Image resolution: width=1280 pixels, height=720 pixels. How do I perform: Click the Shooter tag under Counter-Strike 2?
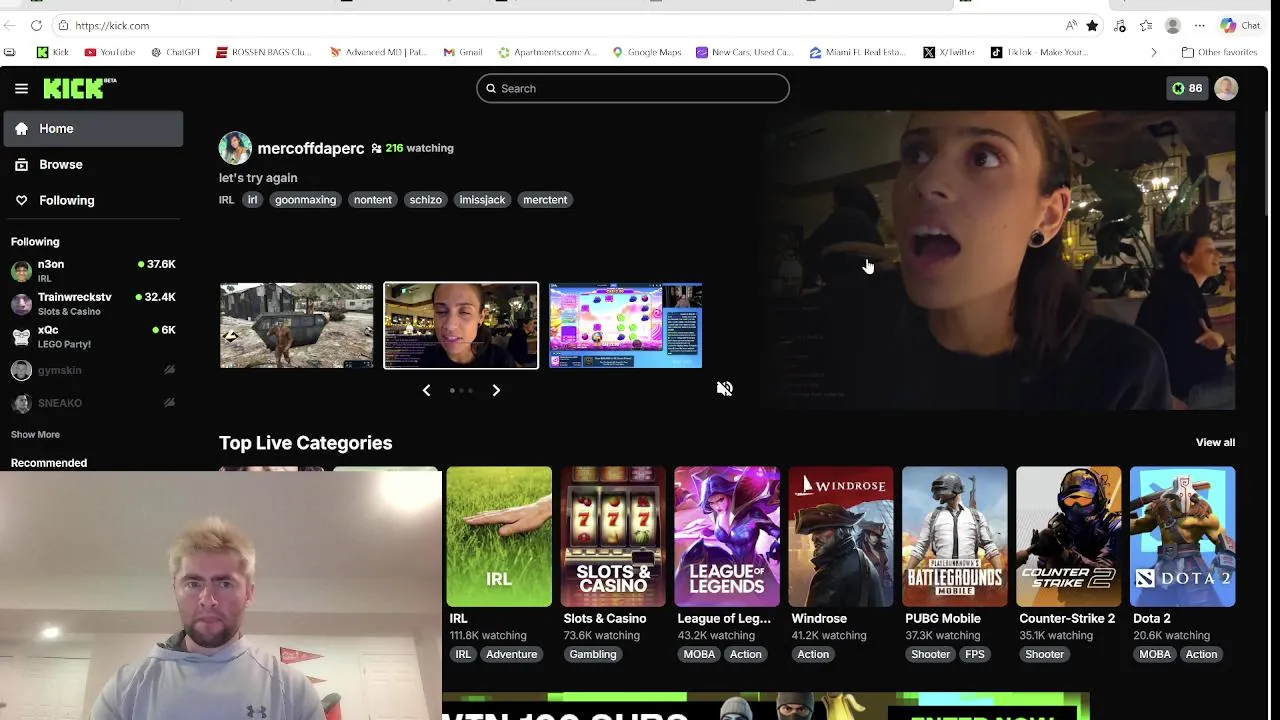tap(1044, 654)
